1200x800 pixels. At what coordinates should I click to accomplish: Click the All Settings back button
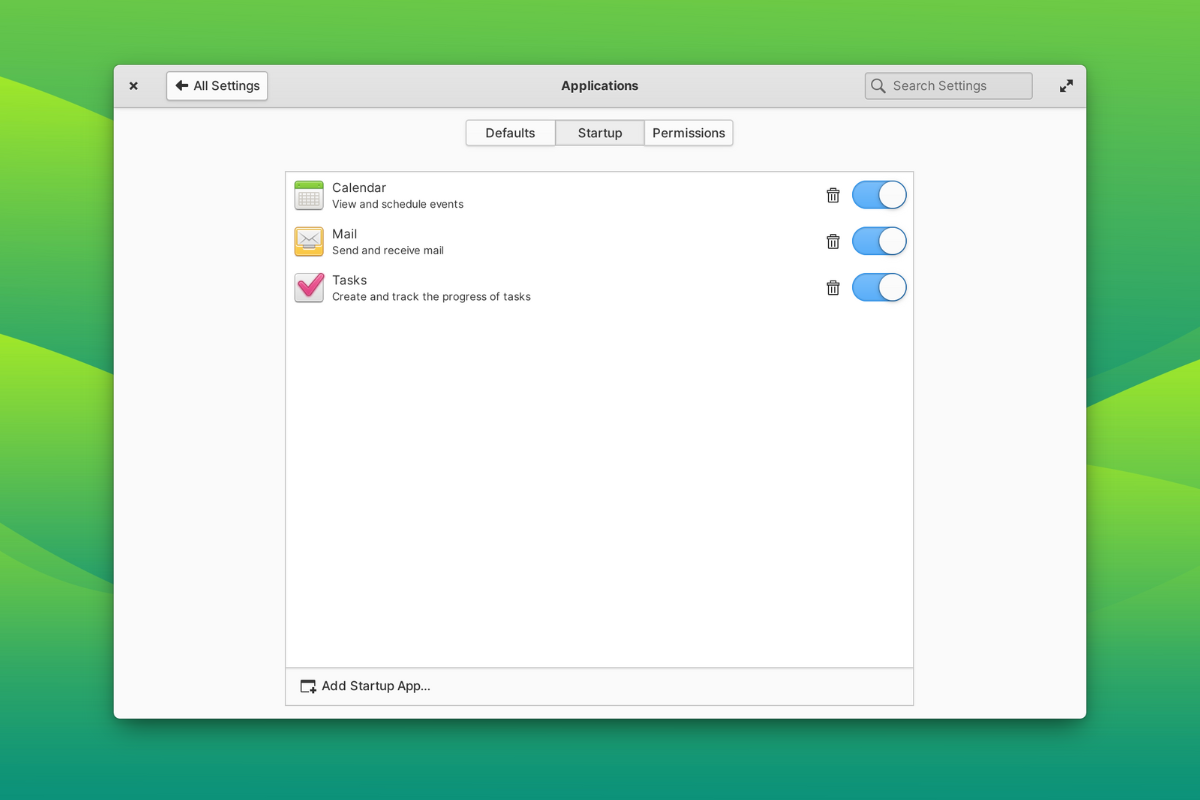[217, 86]
